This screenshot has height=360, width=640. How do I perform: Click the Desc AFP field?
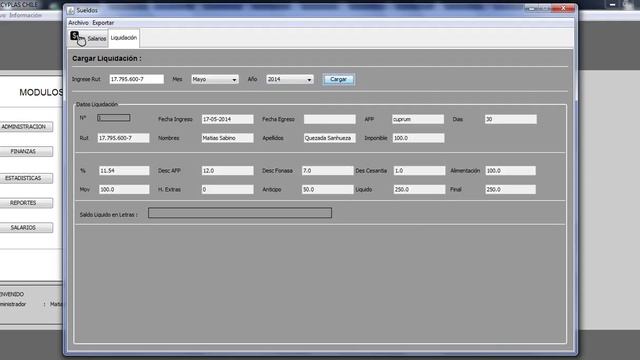pyautogui.click(x=227, y=171)
